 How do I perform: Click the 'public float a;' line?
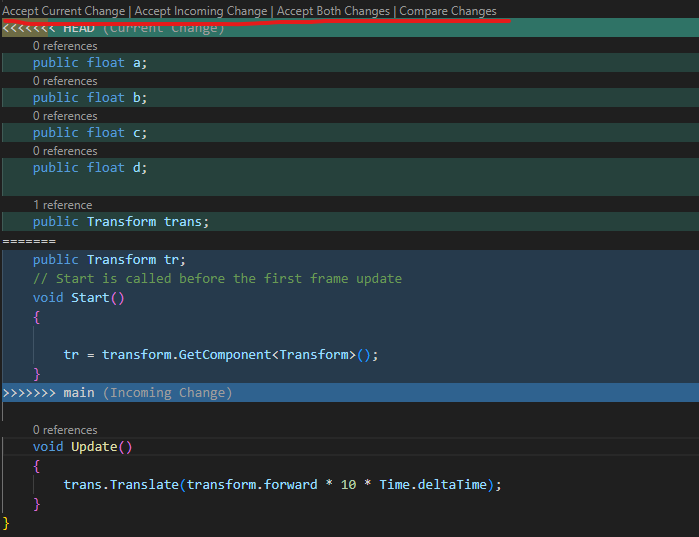[350, 62]
